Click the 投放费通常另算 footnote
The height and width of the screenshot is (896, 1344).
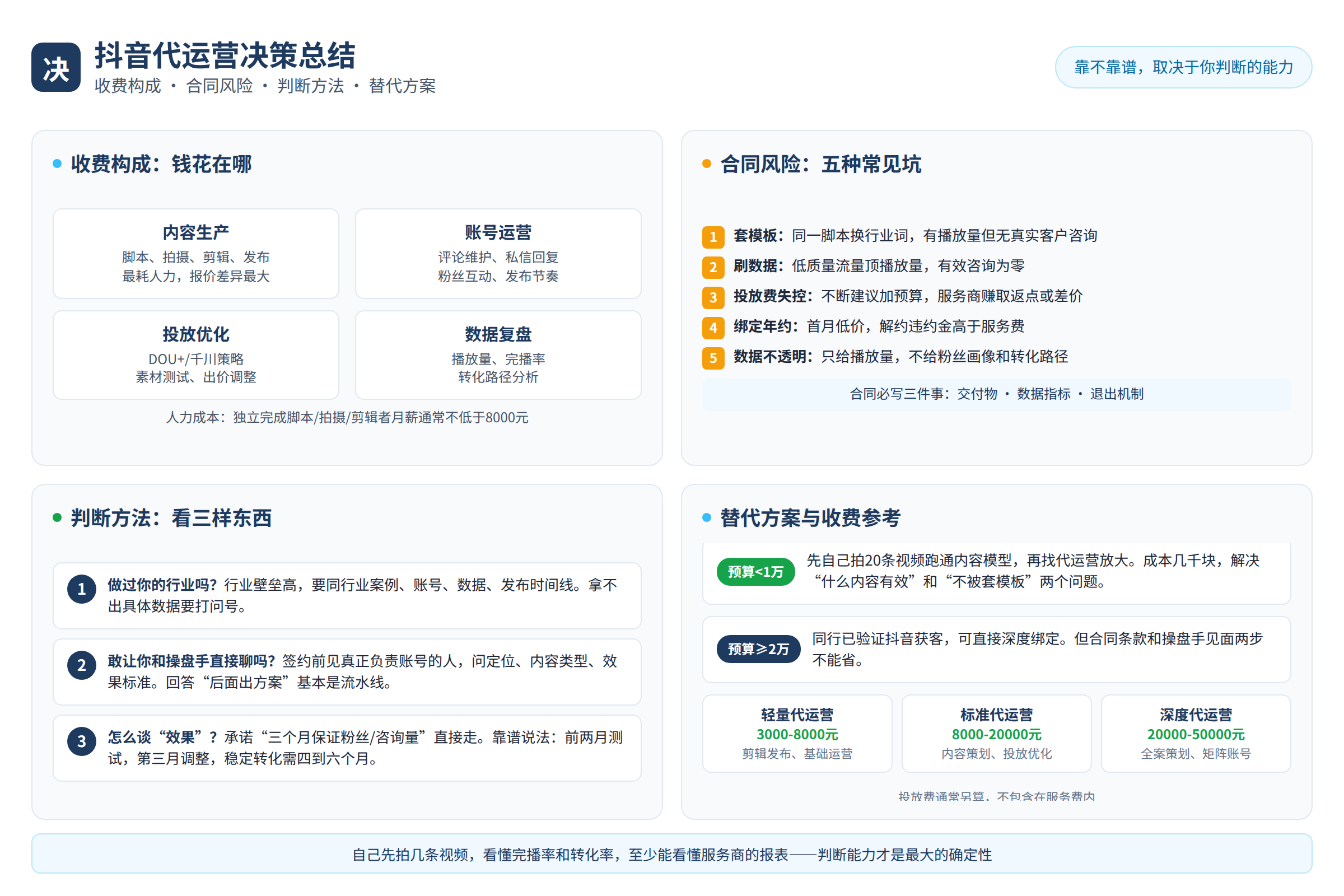point(997,796)
